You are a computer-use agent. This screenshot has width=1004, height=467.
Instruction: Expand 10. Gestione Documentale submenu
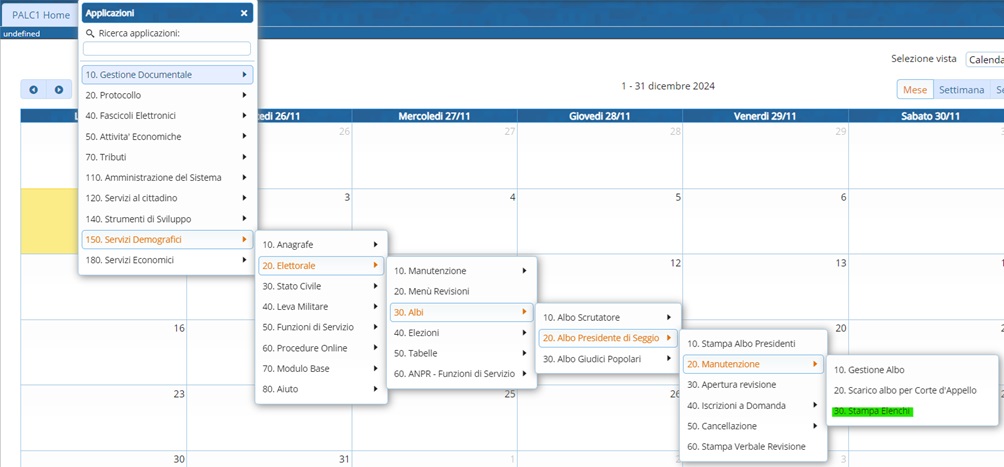pyautogui.click(x=166, y=75)
